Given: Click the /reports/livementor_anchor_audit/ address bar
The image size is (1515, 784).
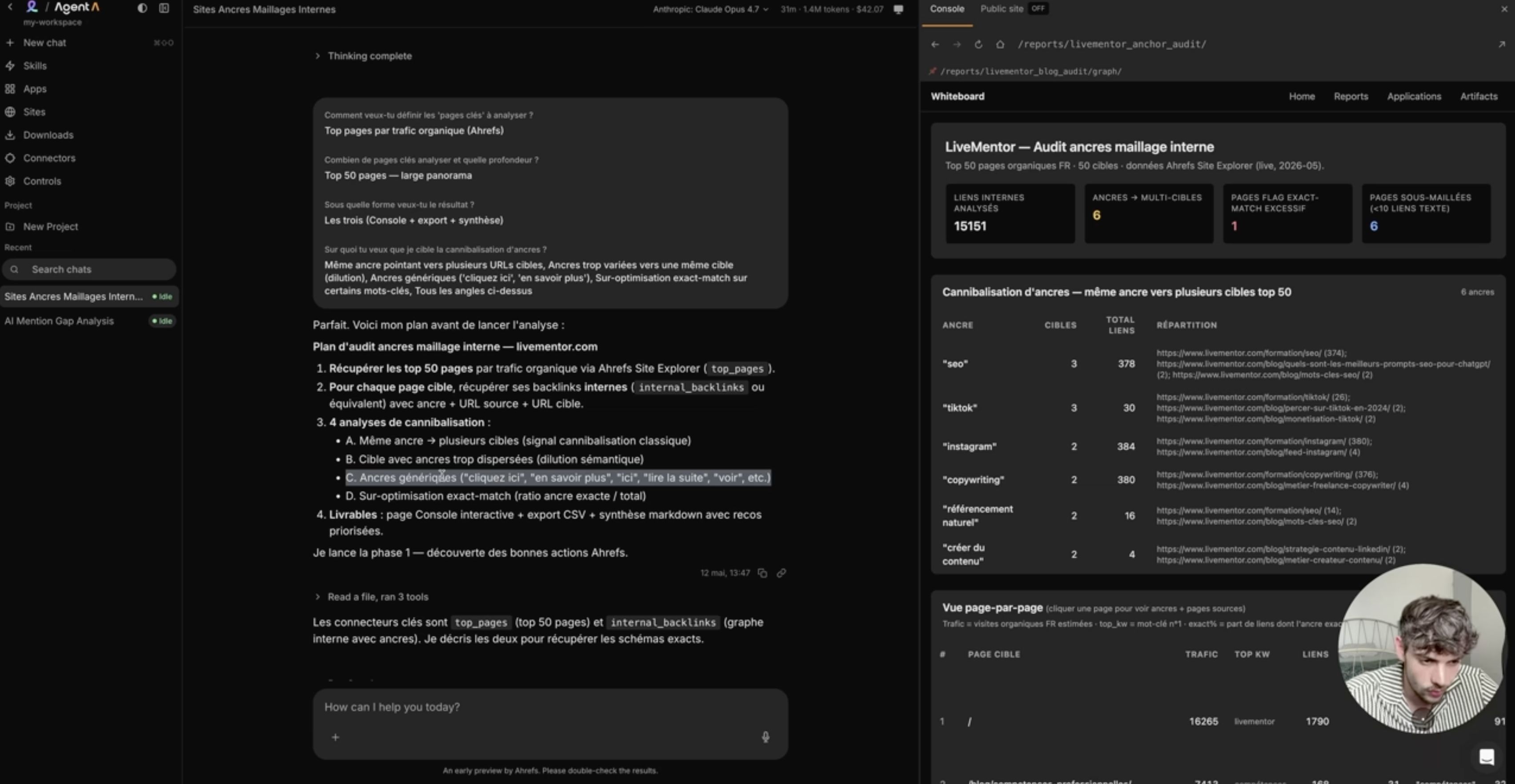Looking at the screenshot, I should click(1111, 44).
